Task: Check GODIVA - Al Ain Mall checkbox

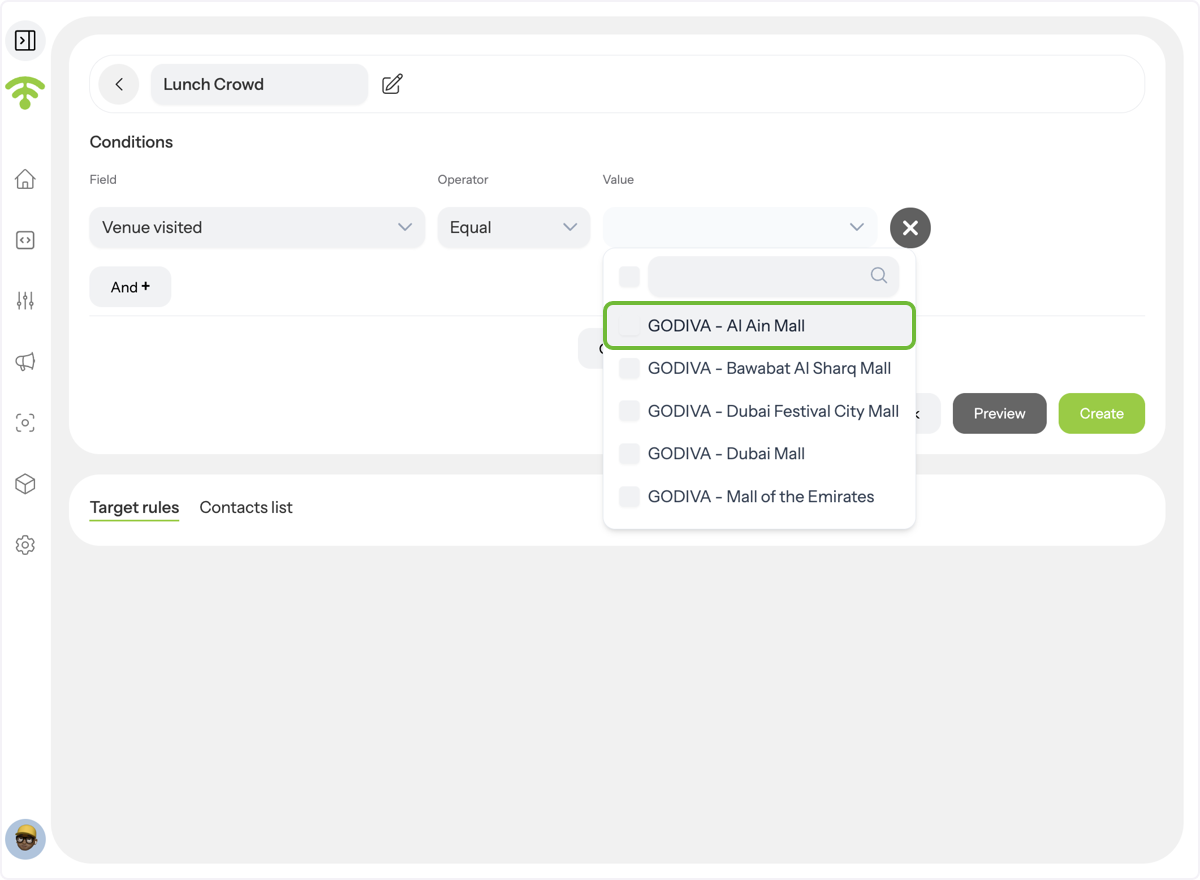Action: (629, 326)
